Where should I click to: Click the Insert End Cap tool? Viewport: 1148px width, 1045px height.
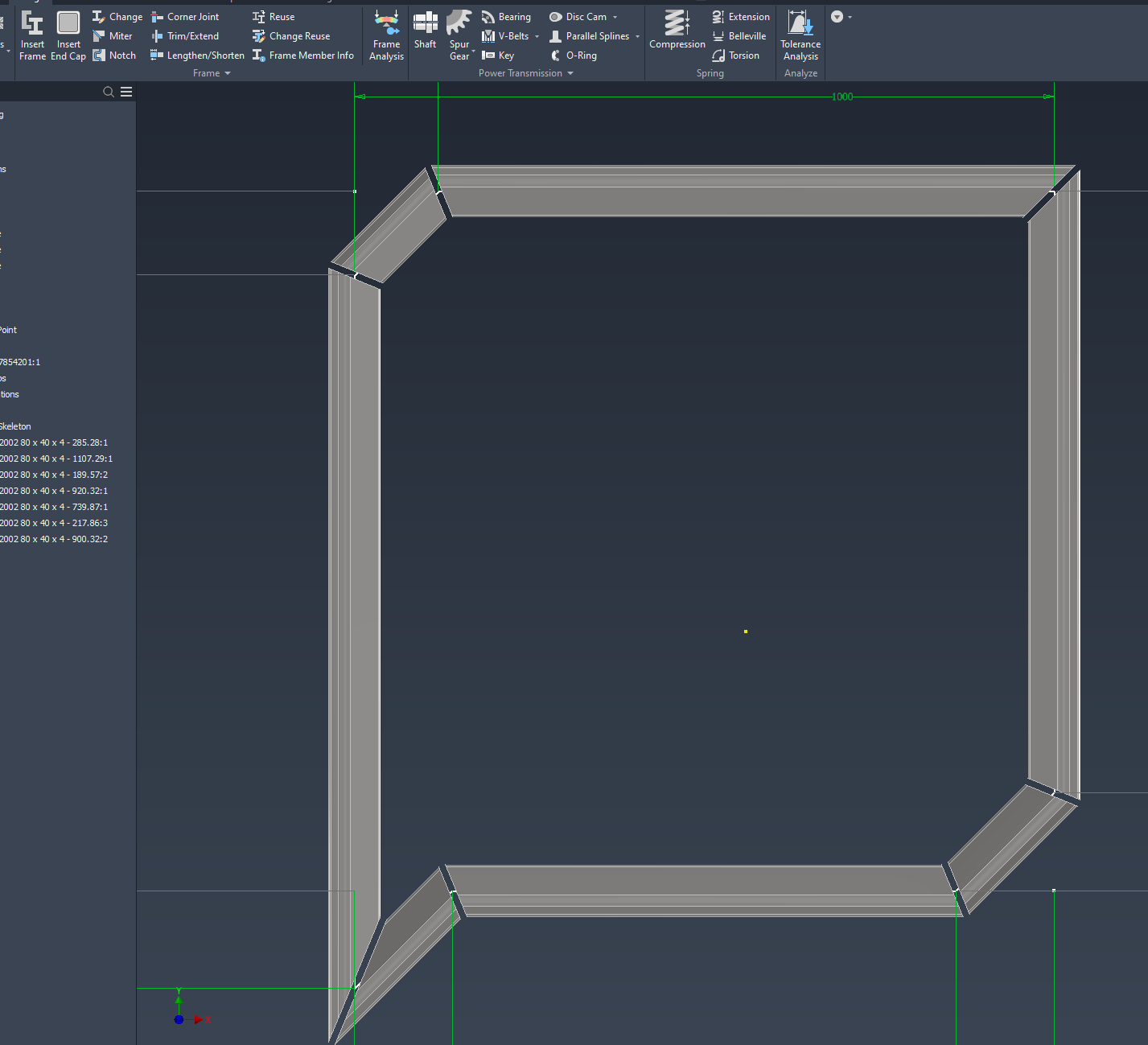[68, 35]
